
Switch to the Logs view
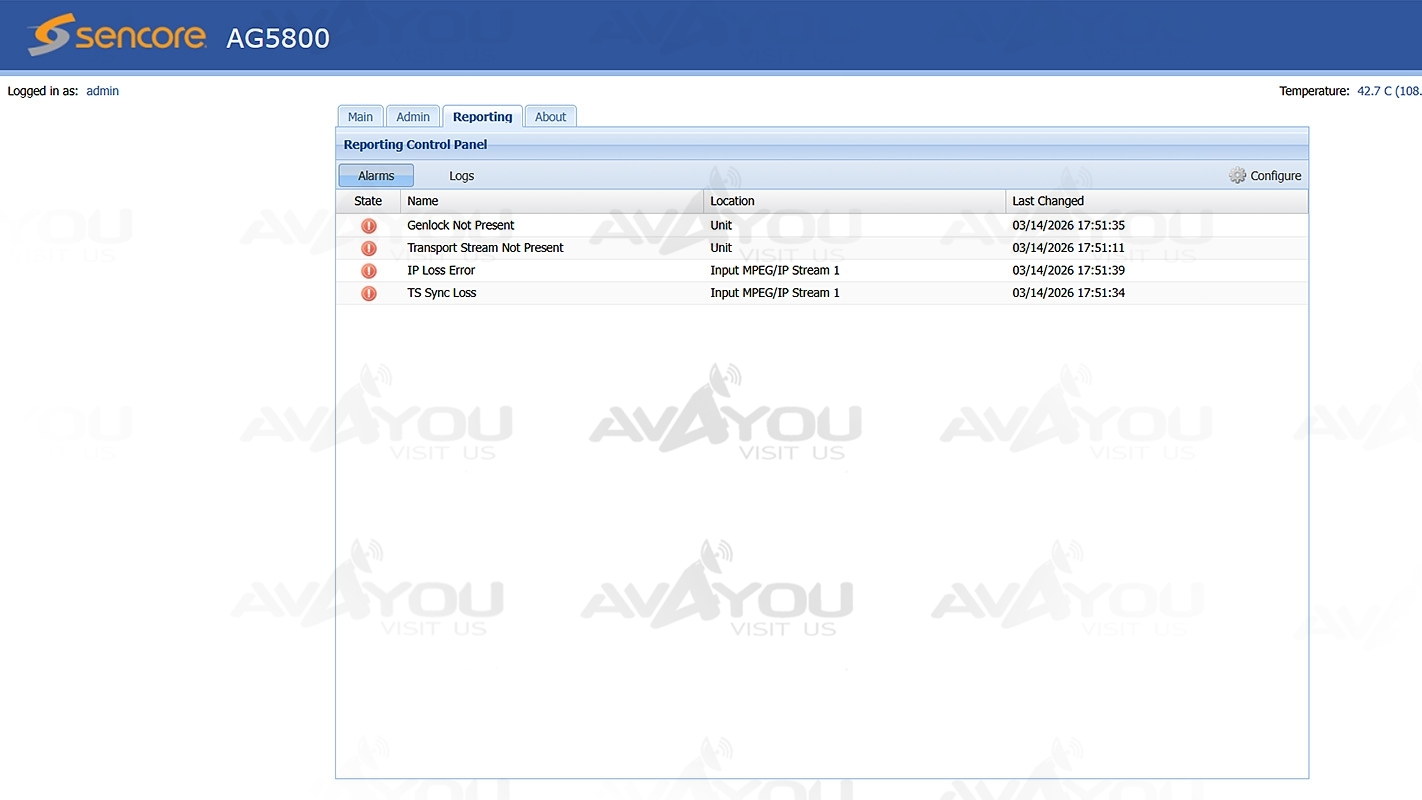pos(461,176)
